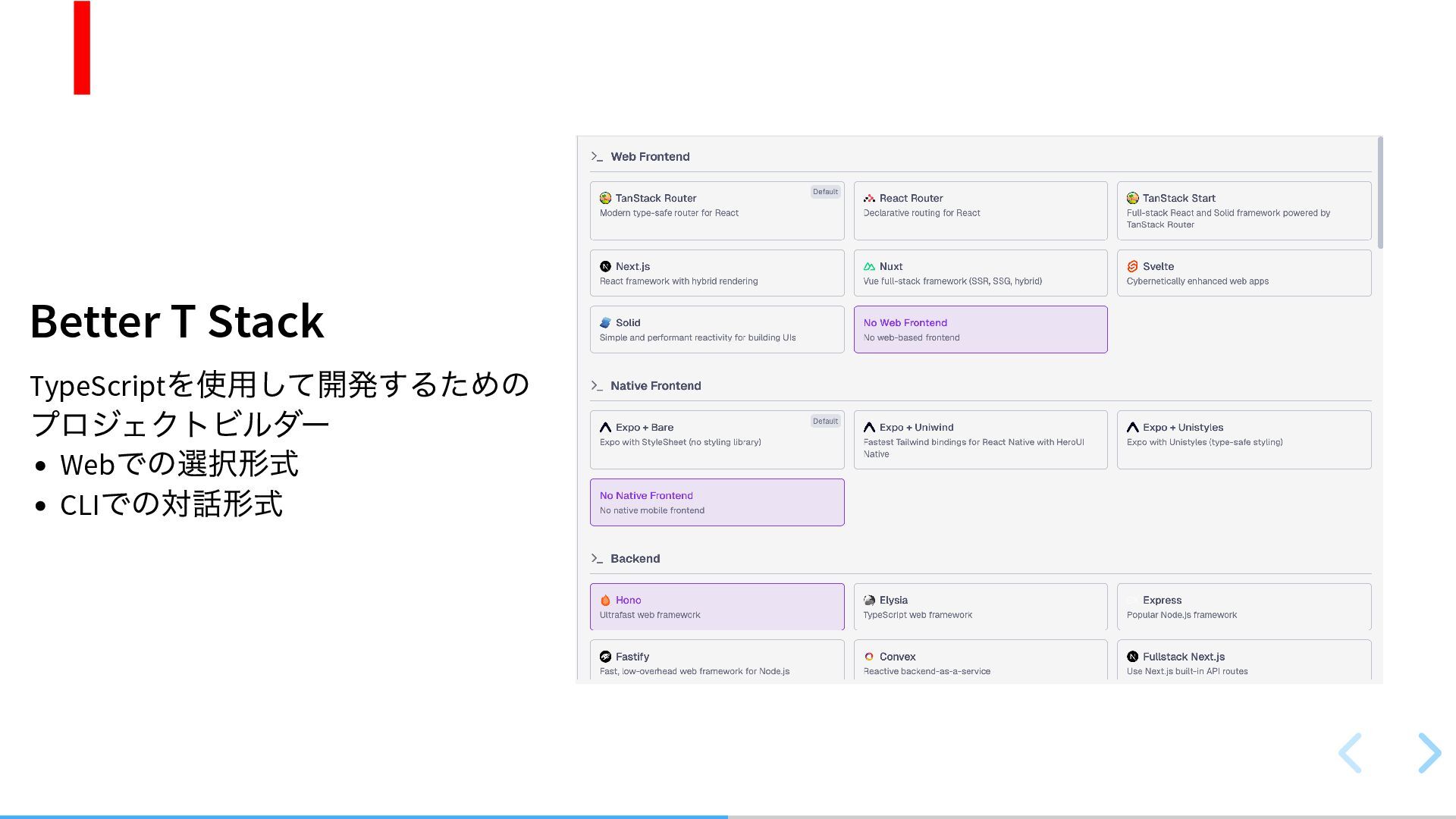This screenshot has width=1456, height=819.
Task: Choose the Elysia backend card
Action: pyautogui.click(x=981, y=607)
